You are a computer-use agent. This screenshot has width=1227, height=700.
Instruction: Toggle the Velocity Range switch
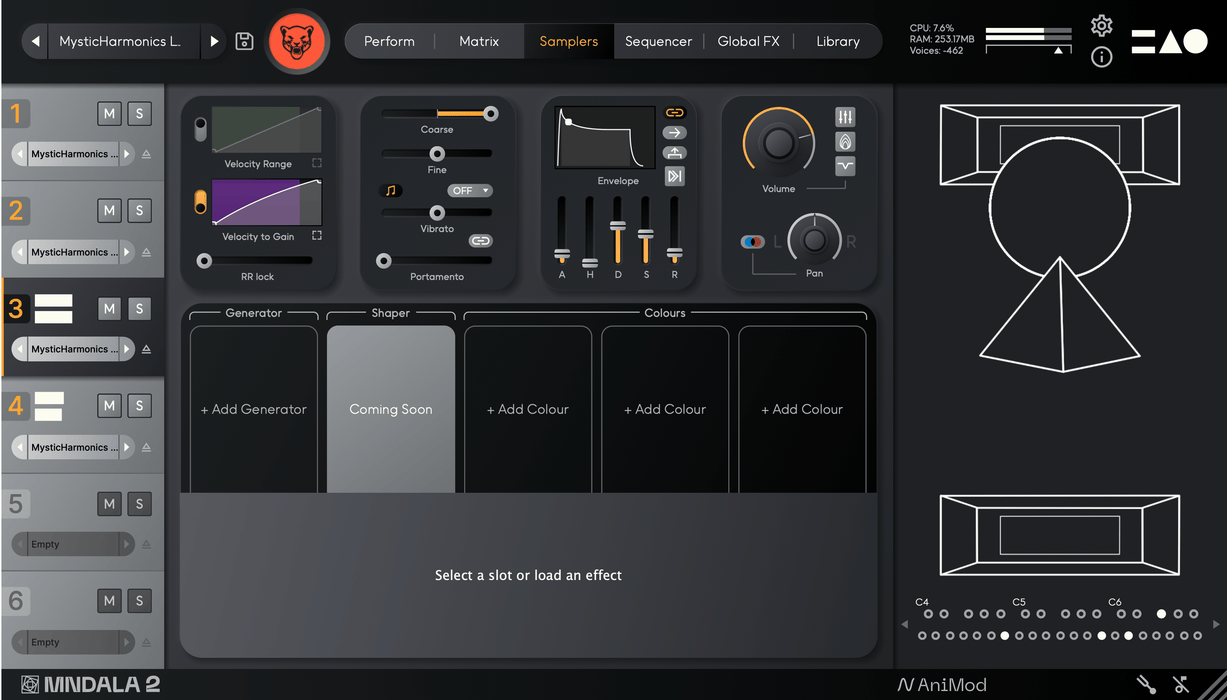click(x=201, y=129)
